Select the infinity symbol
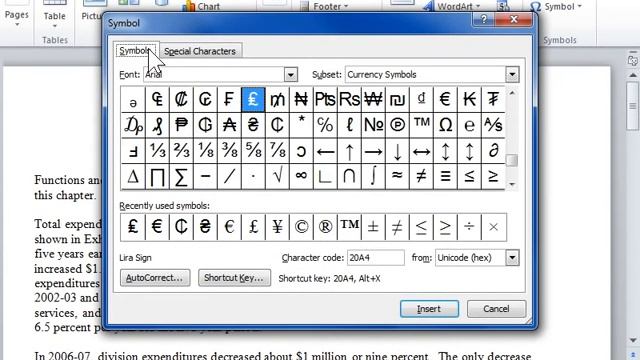This screenshot has width=640, height=360. (x=301, y=176)
